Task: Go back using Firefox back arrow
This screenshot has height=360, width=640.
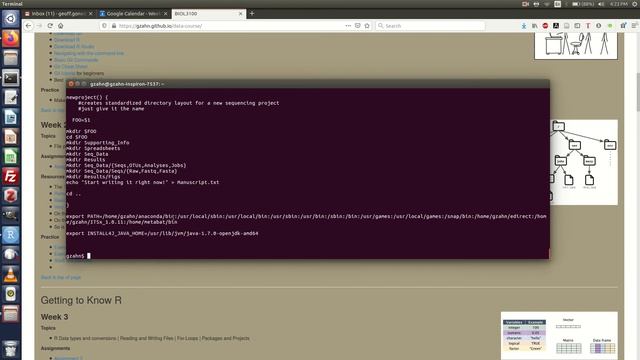Action: click(x=28, y=26)
